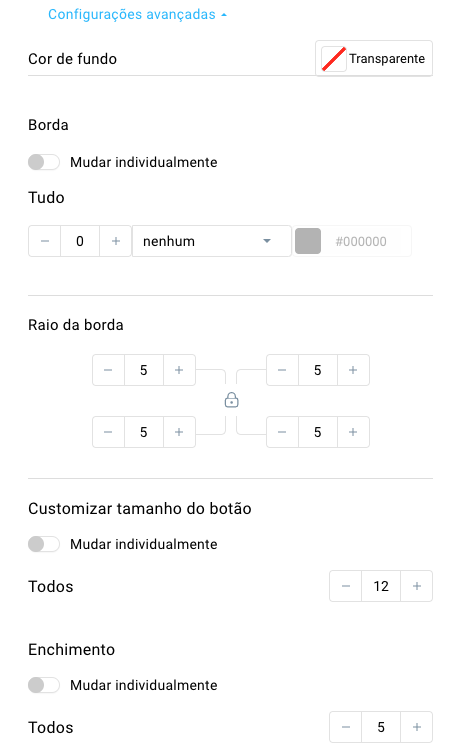Enable Mudar individualmente for button size
The height and width of the screenshot is (755, 456).
[x=44, y=544]
